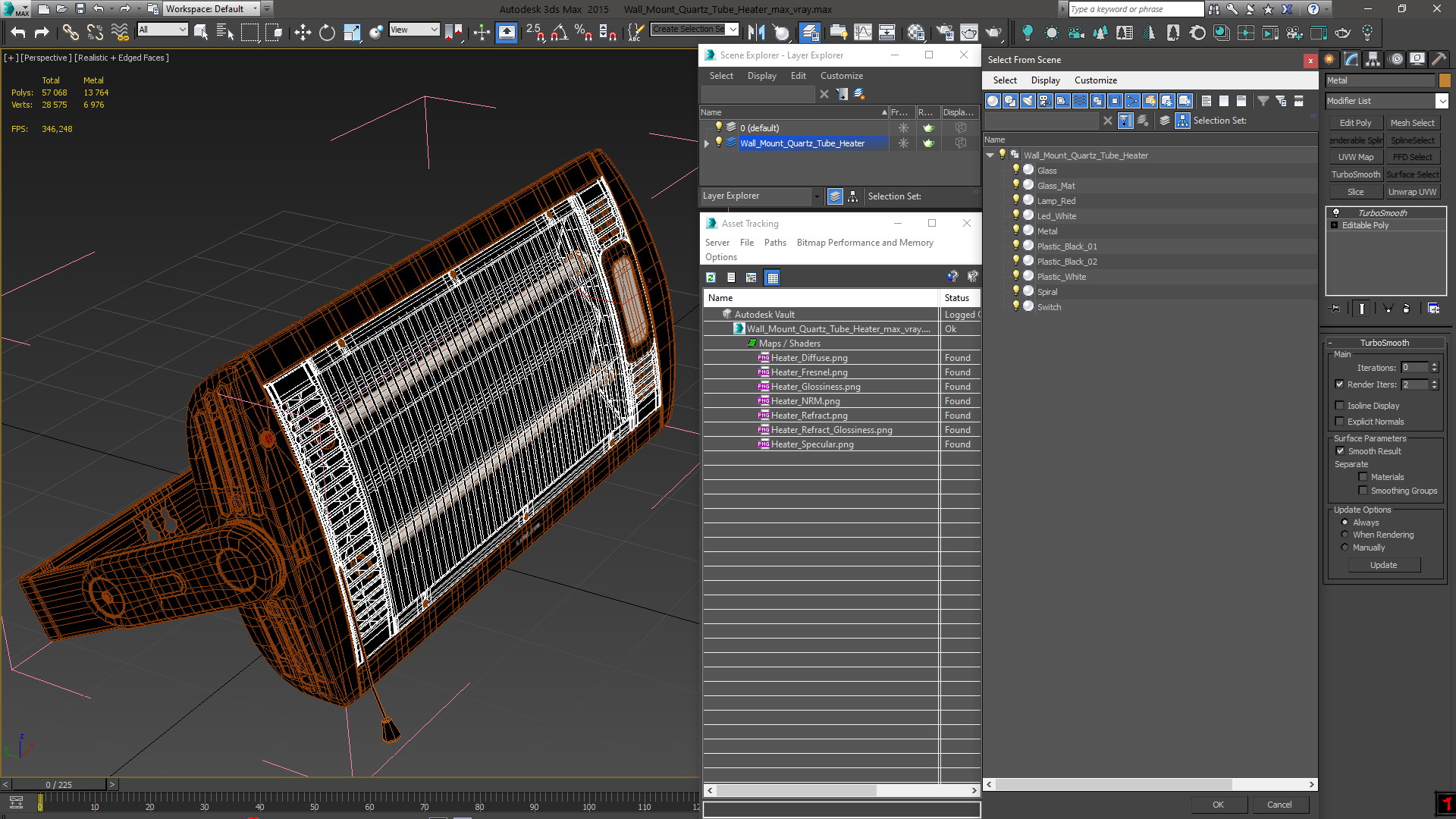Screen dimensions: 1456x819
Task: Click Asset Tracking horizontal scrollbar
Action: click(796, 790)
